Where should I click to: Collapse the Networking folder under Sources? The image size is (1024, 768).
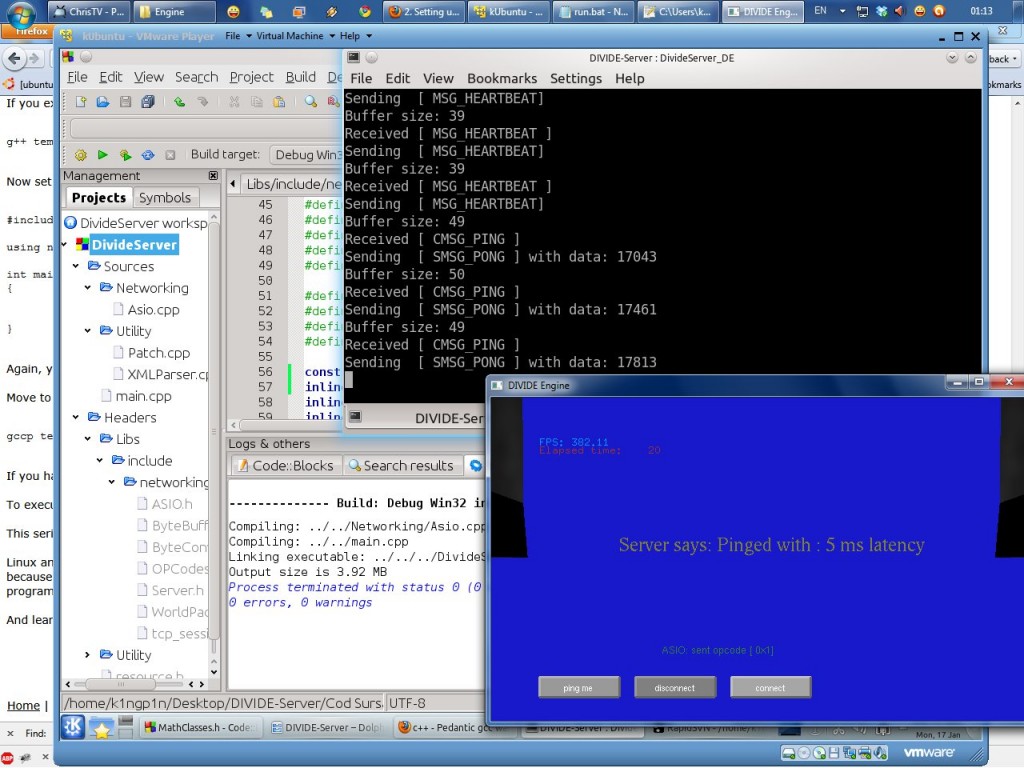(88, 288)
